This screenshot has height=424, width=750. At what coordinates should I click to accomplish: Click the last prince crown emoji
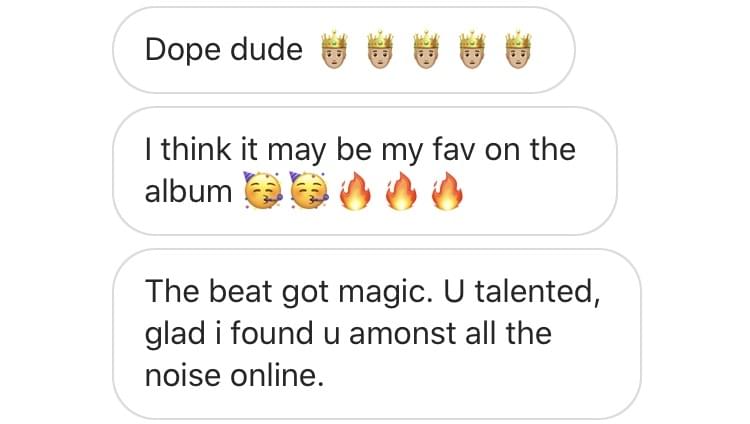(518, 50)
